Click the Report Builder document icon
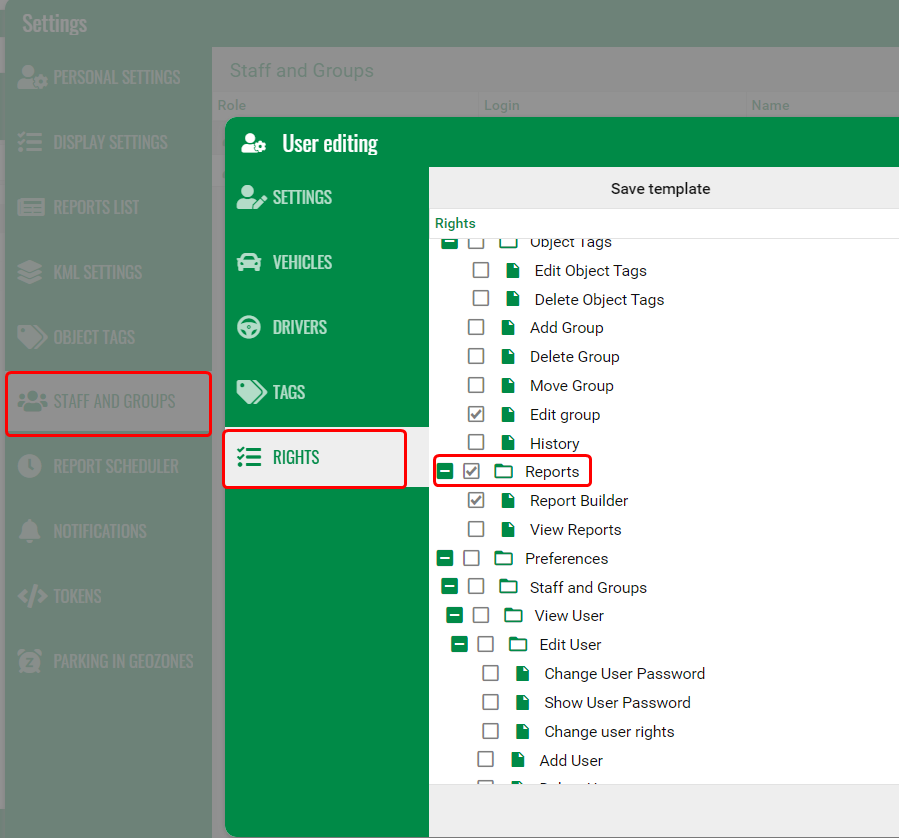Image resolution: width=899 pixels, height=838 pixels. (508, 500)
